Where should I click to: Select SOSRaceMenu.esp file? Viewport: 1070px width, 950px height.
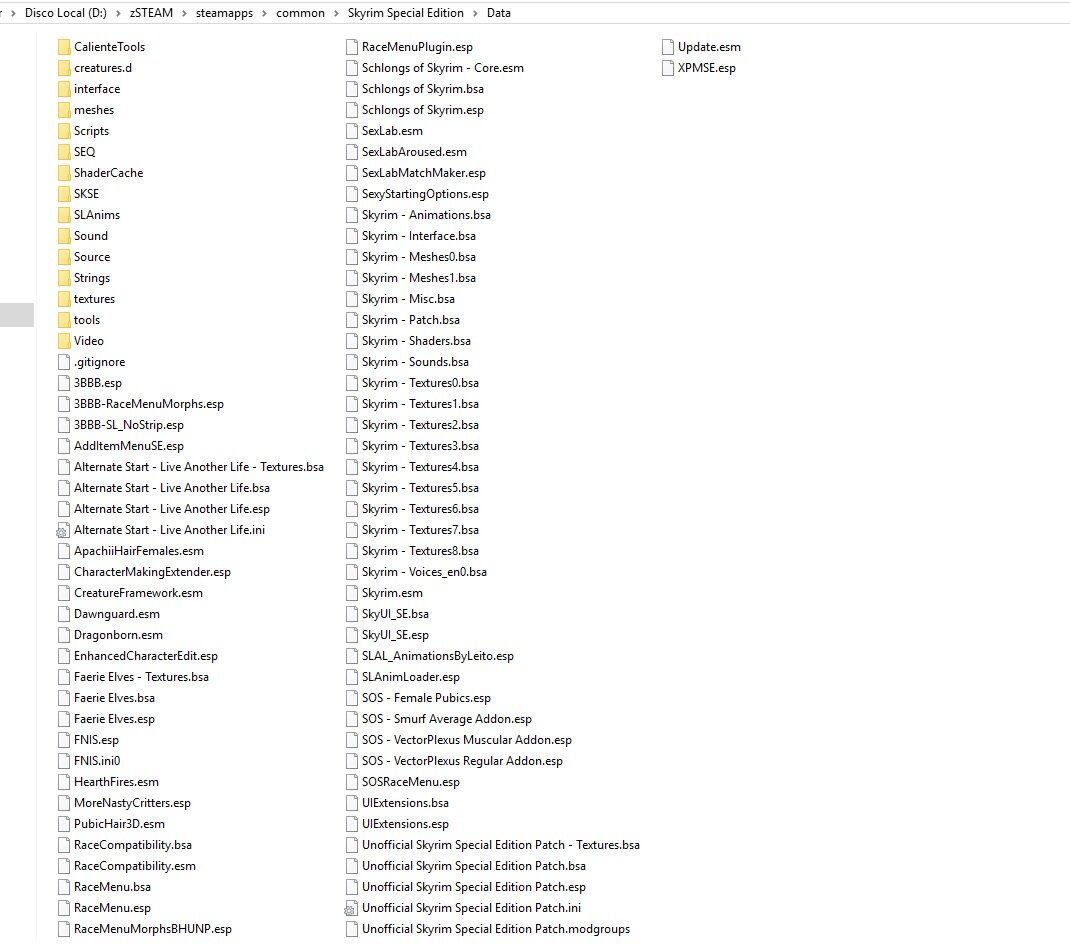click(x=411, y=782)
